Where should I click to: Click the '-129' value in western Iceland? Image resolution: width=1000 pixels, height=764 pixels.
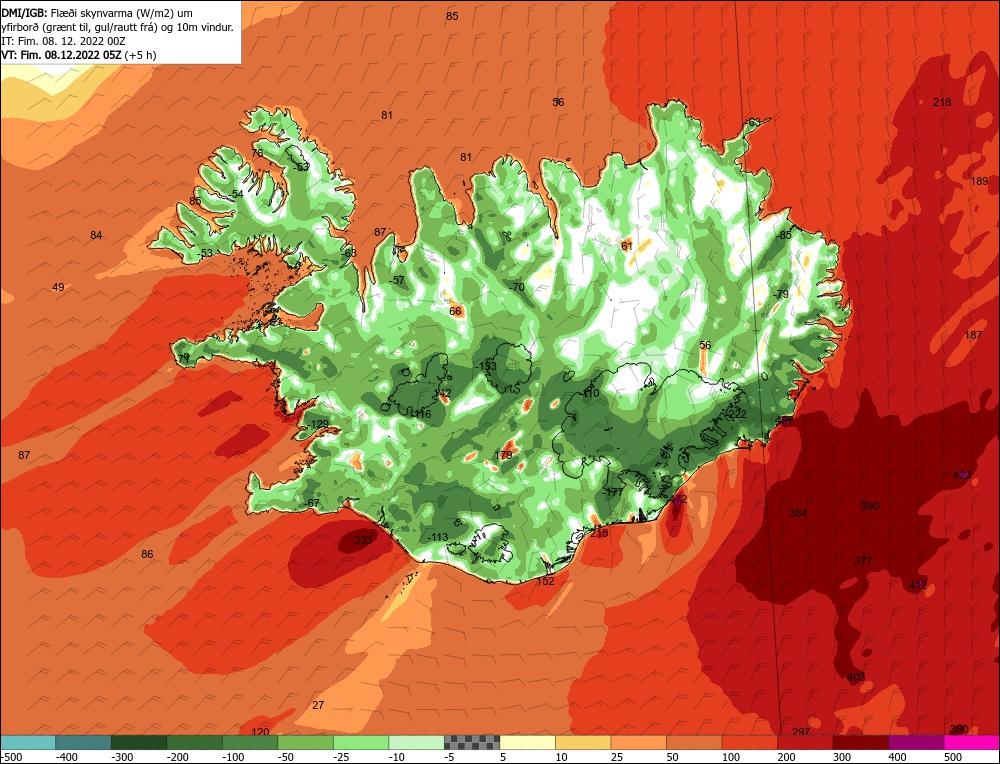click(318, 425)
